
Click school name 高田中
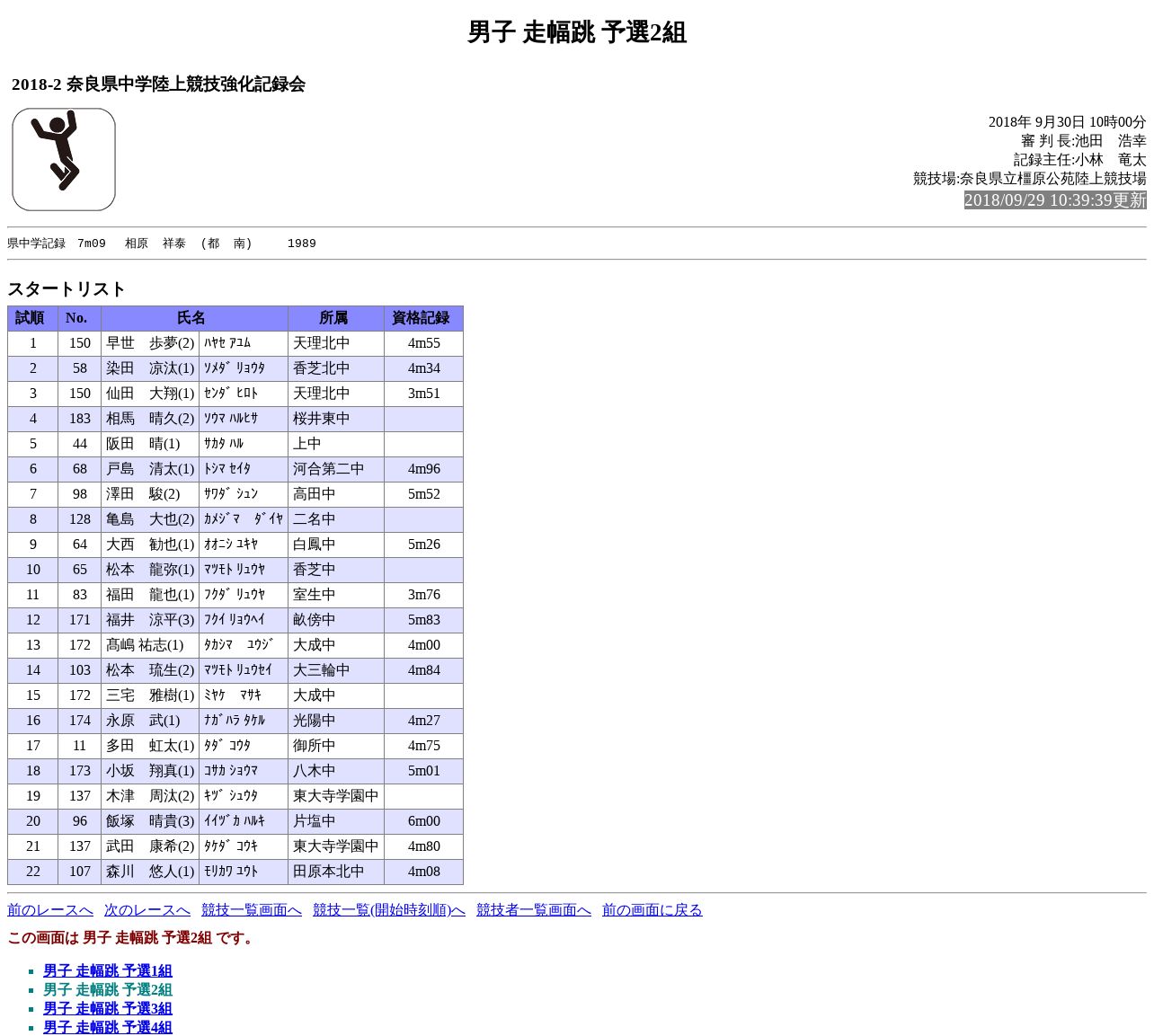(315, 494)
